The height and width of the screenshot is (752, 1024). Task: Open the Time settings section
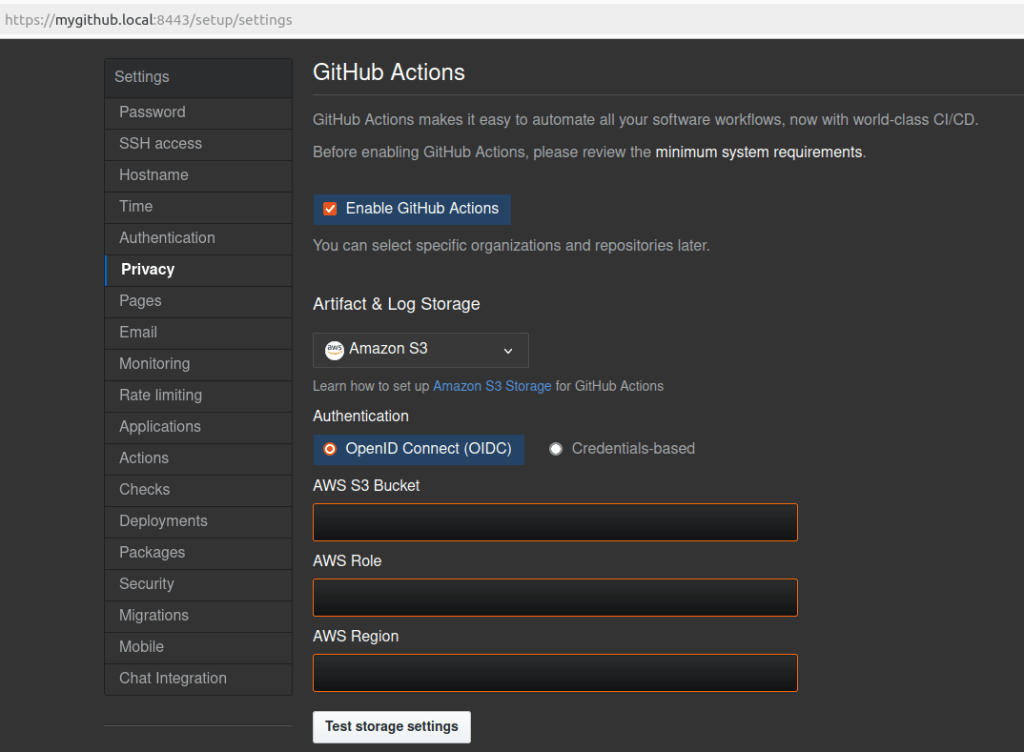click(199, 206)
